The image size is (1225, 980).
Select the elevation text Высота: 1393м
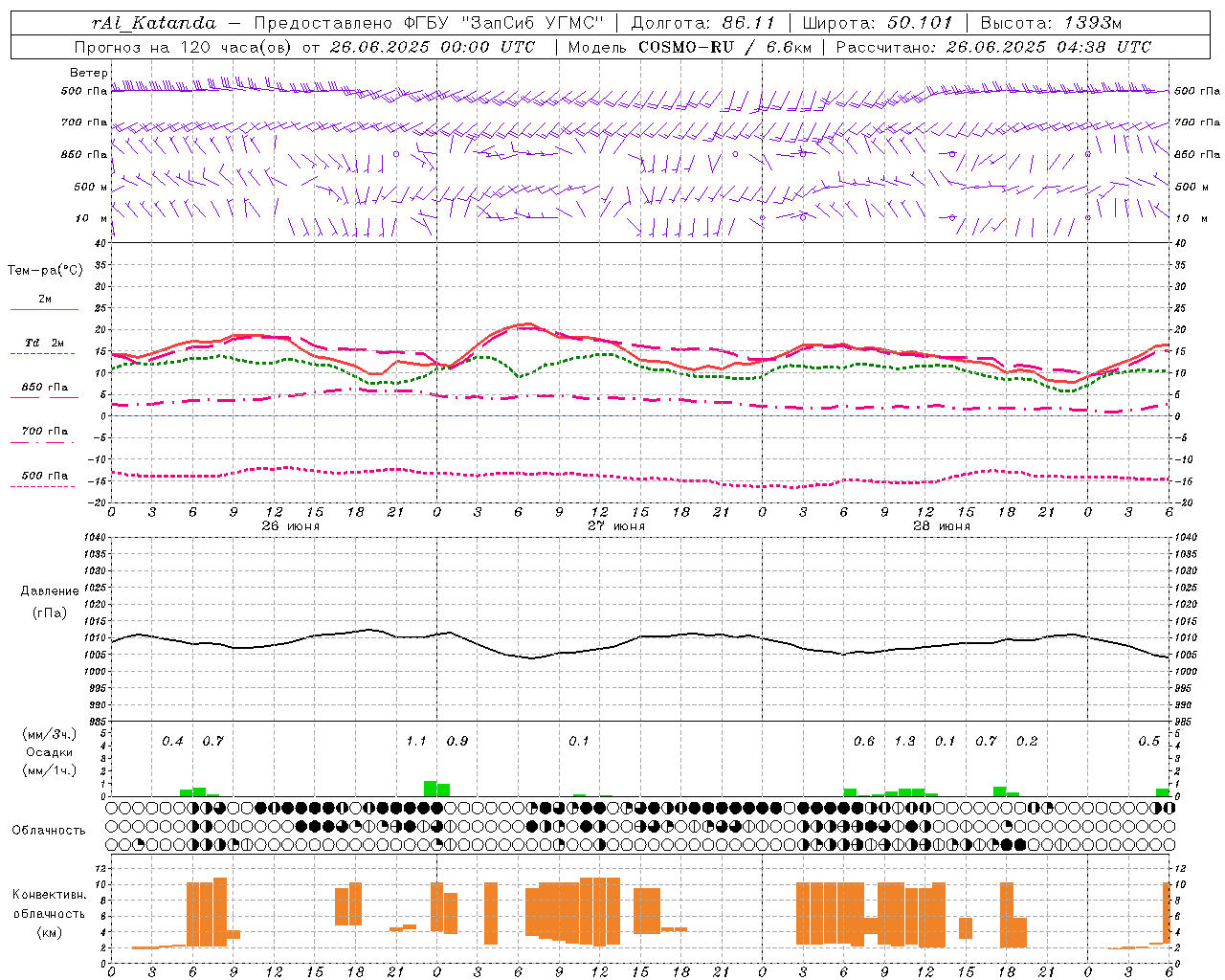1051,23
